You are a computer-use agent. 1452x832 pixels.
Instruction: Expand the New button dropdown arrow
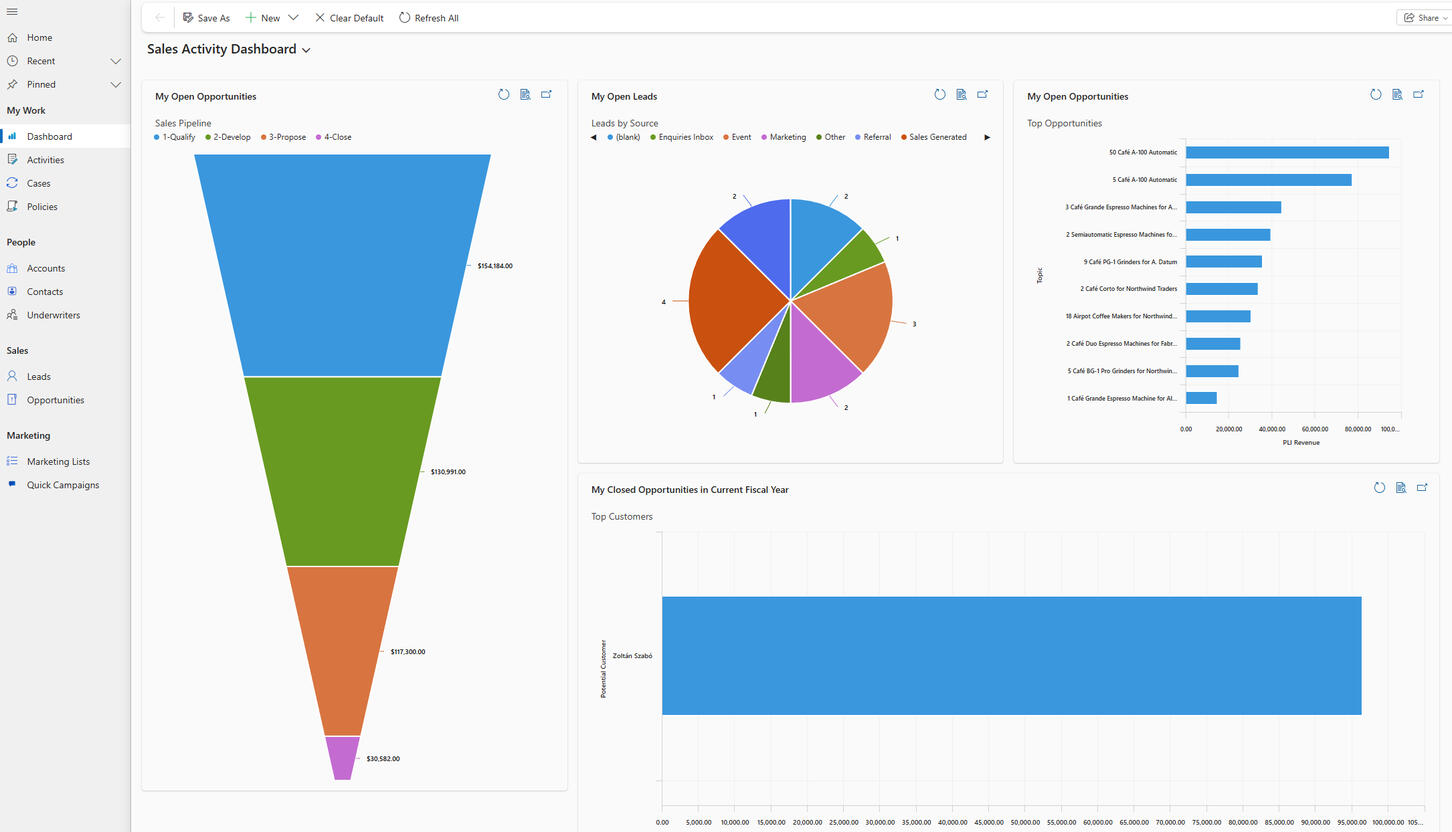click(295, 17)
